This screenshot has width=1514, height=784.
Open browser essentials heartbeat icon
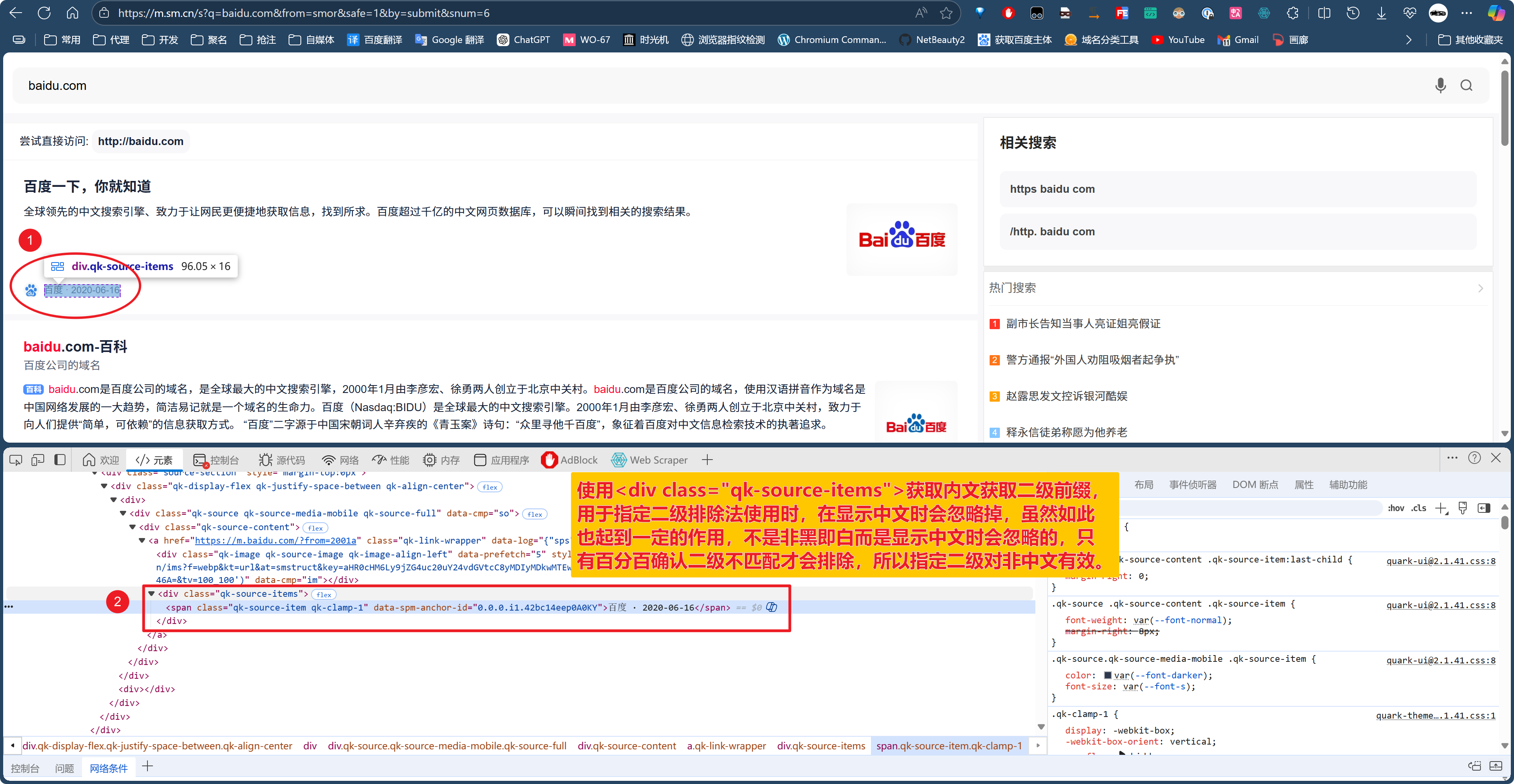coord(1410,13)
